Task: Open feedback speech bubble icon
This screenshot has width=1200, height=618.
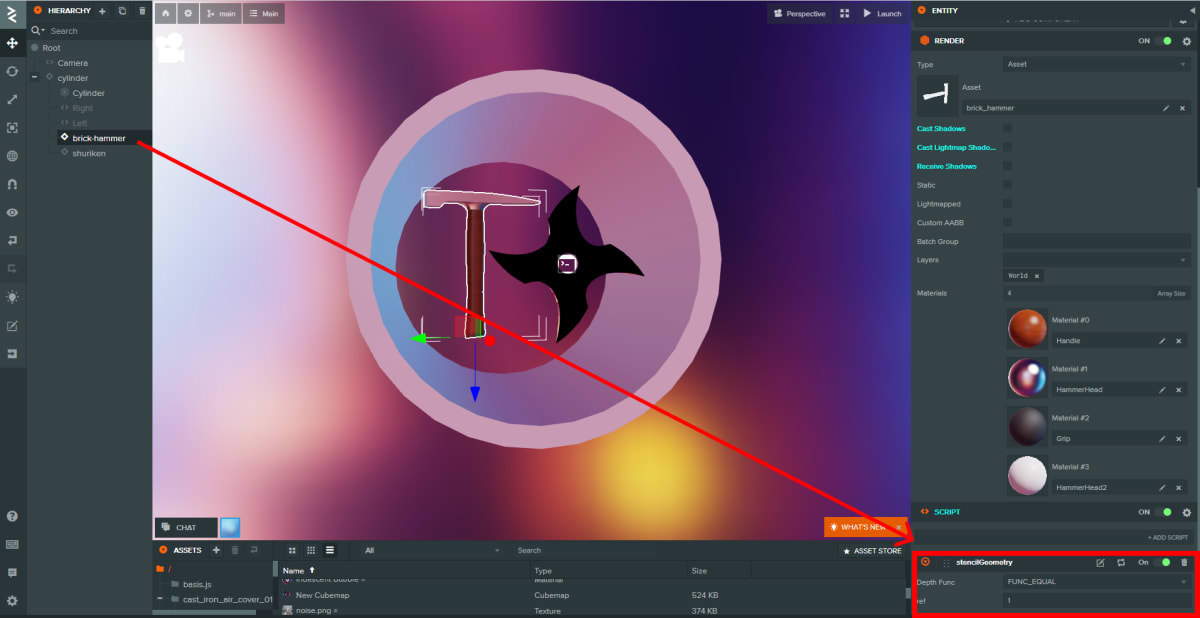Action: point(12,572)
